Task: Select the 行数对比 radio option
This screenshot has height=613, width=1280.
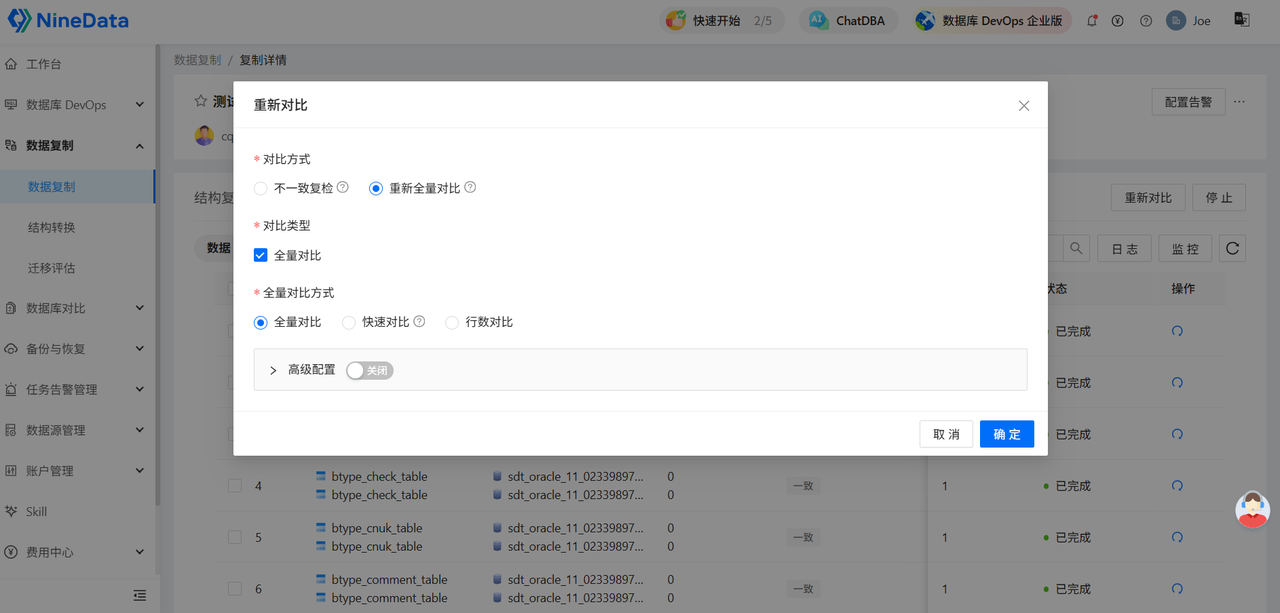Action: point(452,322)
